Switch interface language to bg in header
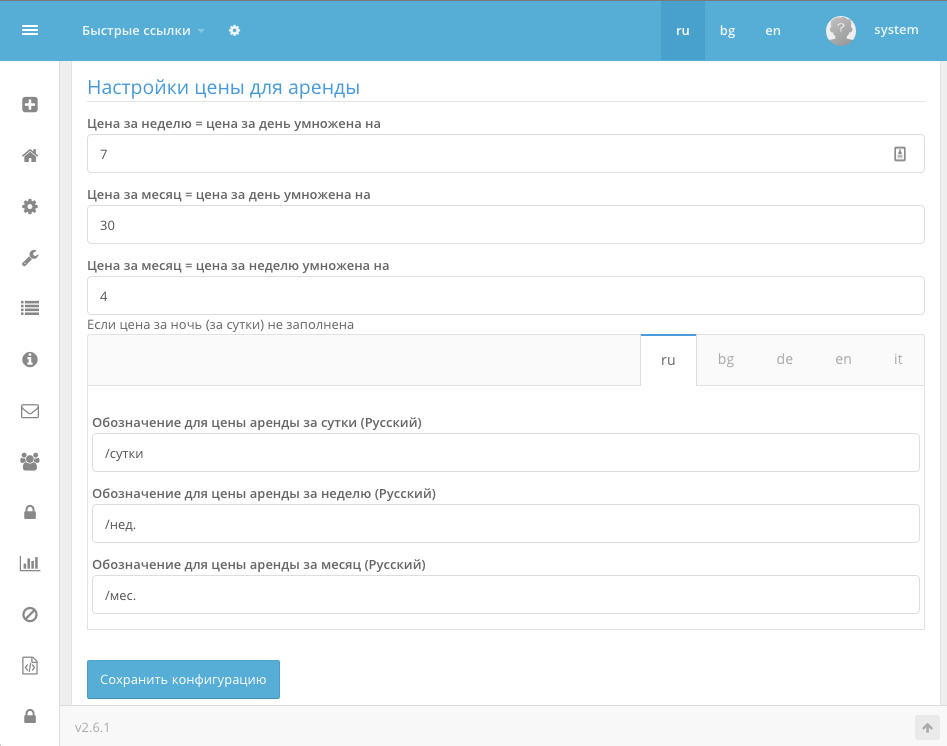947x746 pixels. click(727, 31)
